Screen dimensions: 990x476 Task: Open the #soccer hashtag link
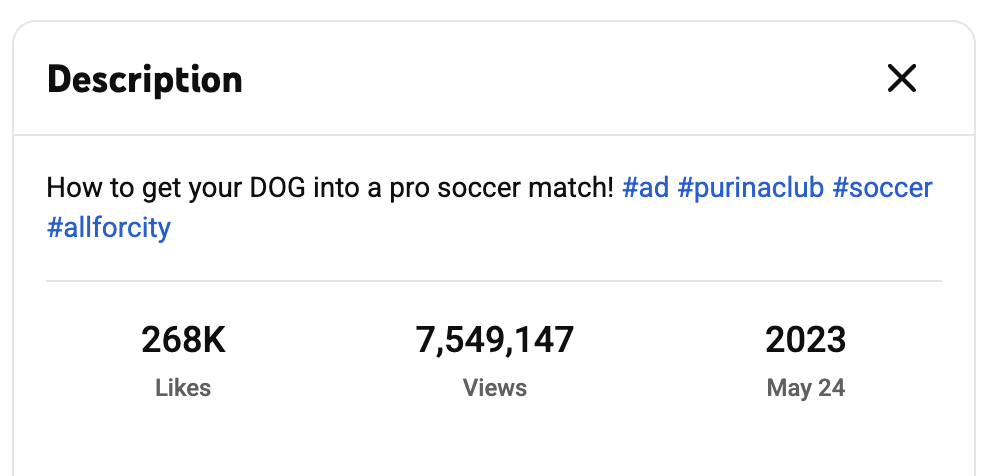pyautogui.click(x=883, y=188)
